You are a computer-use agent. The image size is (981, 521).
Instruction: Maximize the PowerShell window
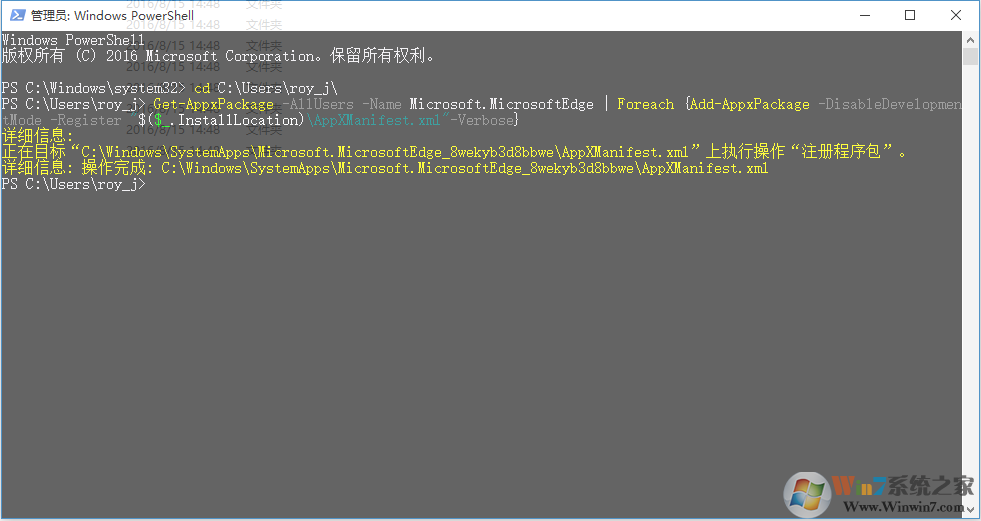(910, 15)
